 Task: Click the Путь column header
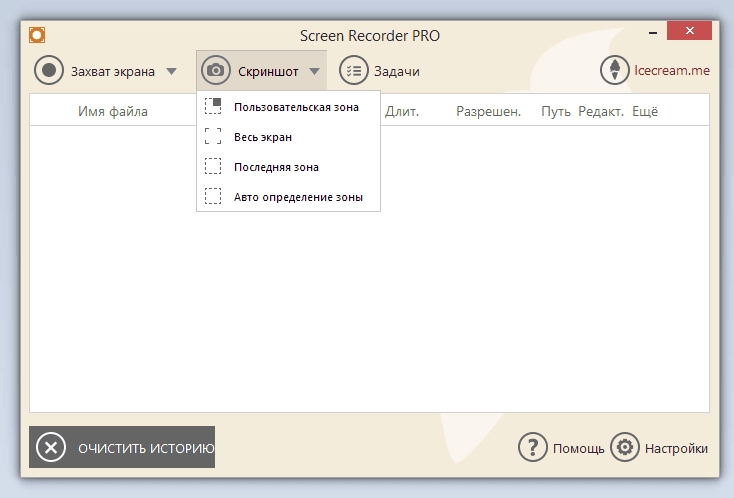click(x=556, y=111)
